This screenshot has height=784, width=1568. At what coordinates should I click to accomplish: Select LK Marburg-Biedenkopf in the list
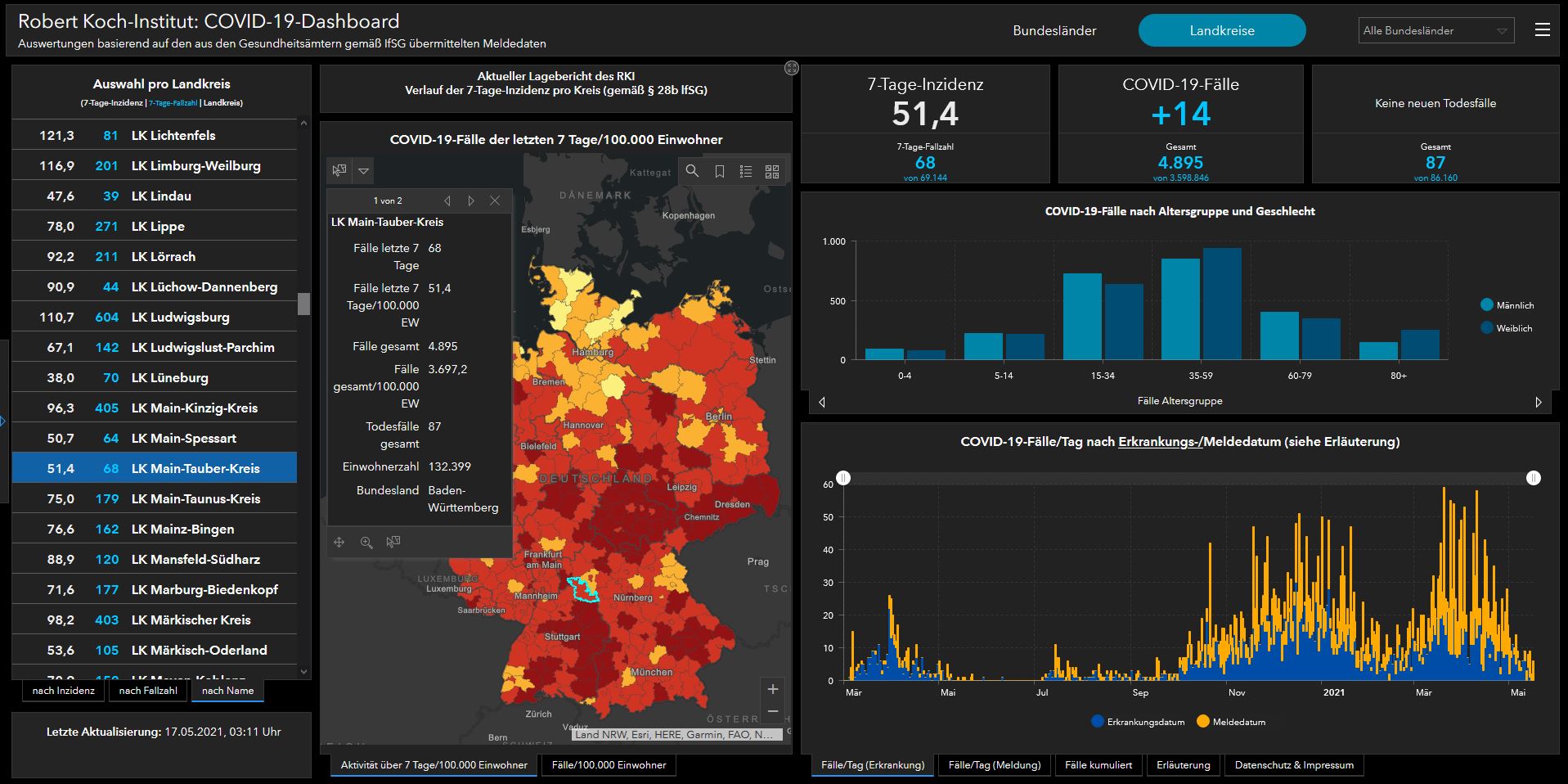coord(155,589)
